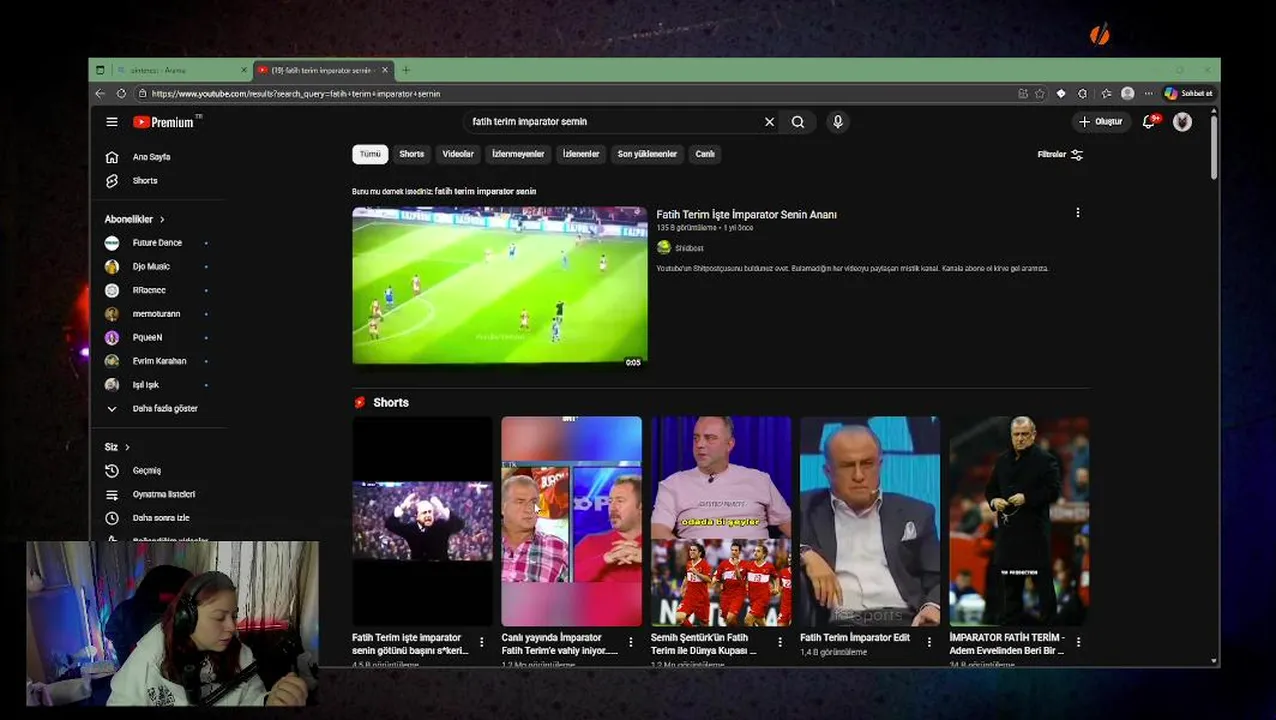Open options for 'Canlı yayında İmparator' short

tap(630, 642)
